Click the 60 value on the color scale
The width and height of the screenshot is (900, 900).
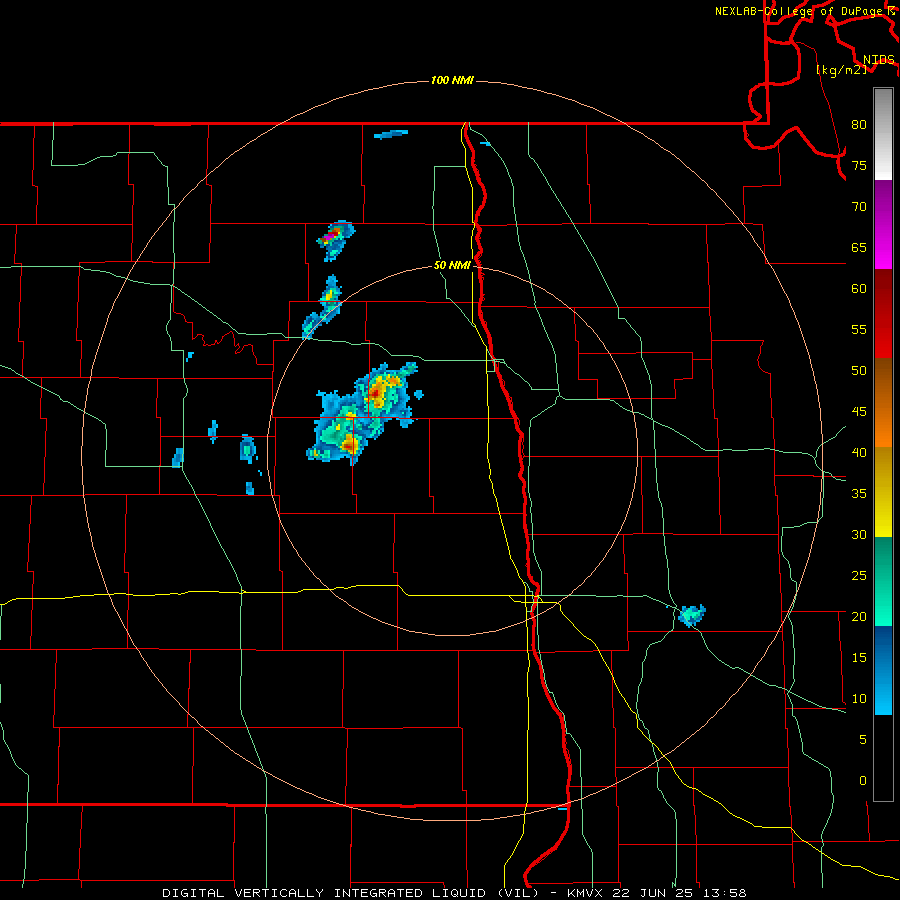click(x=859, y=289)
